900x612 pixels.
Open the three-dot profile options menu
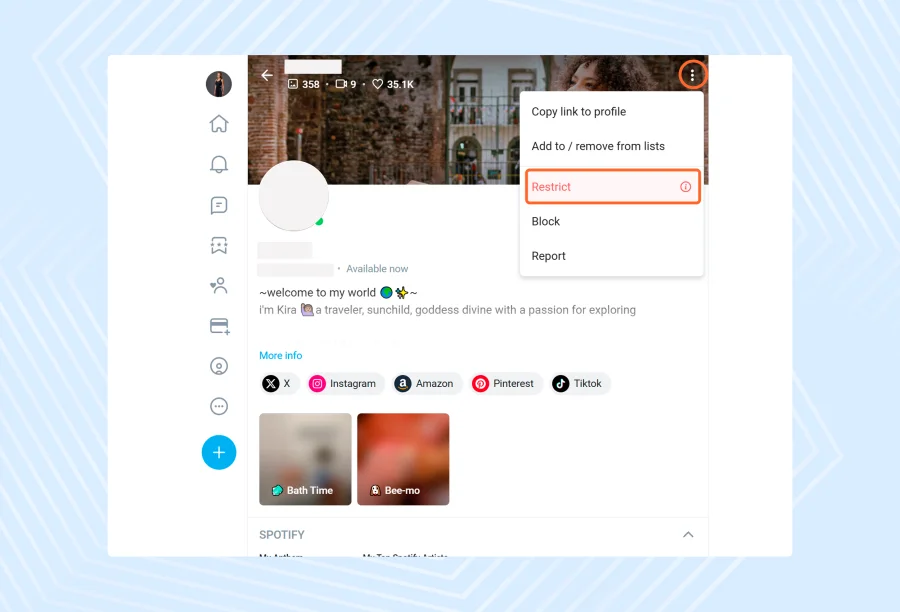pos(692,75)
